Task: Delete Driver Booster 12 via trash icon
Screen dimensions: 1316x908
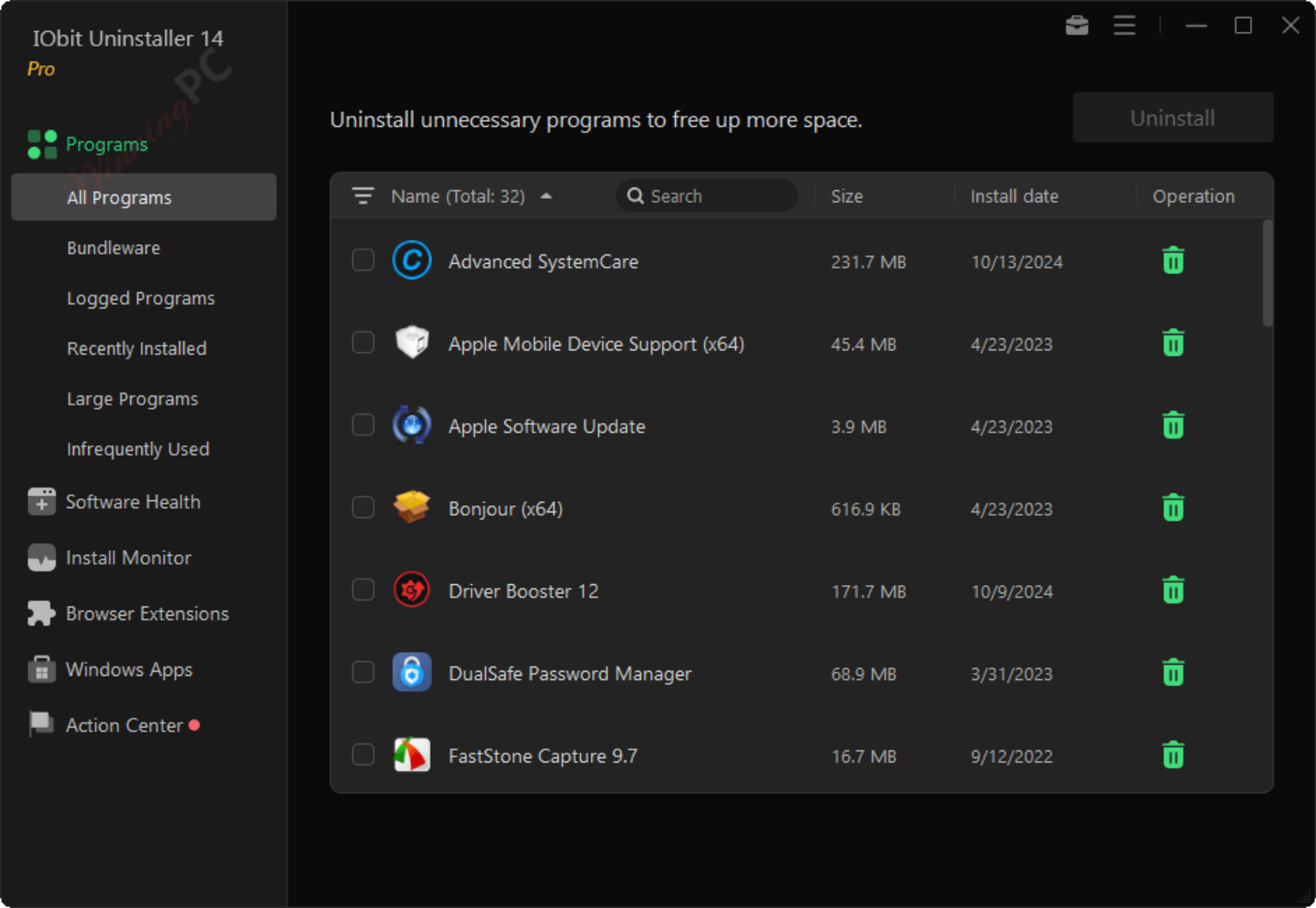Action: [x=1173, y=590]
